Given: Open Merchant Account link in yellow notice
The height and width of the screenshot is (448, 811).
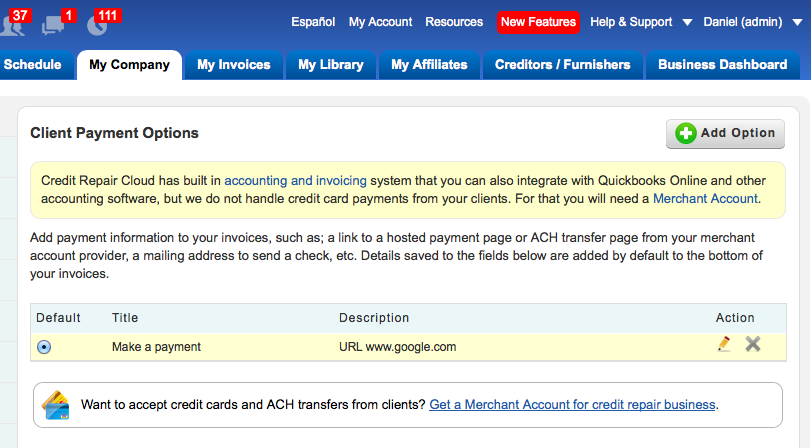Looking at the screenshot, I should [705, 199].
